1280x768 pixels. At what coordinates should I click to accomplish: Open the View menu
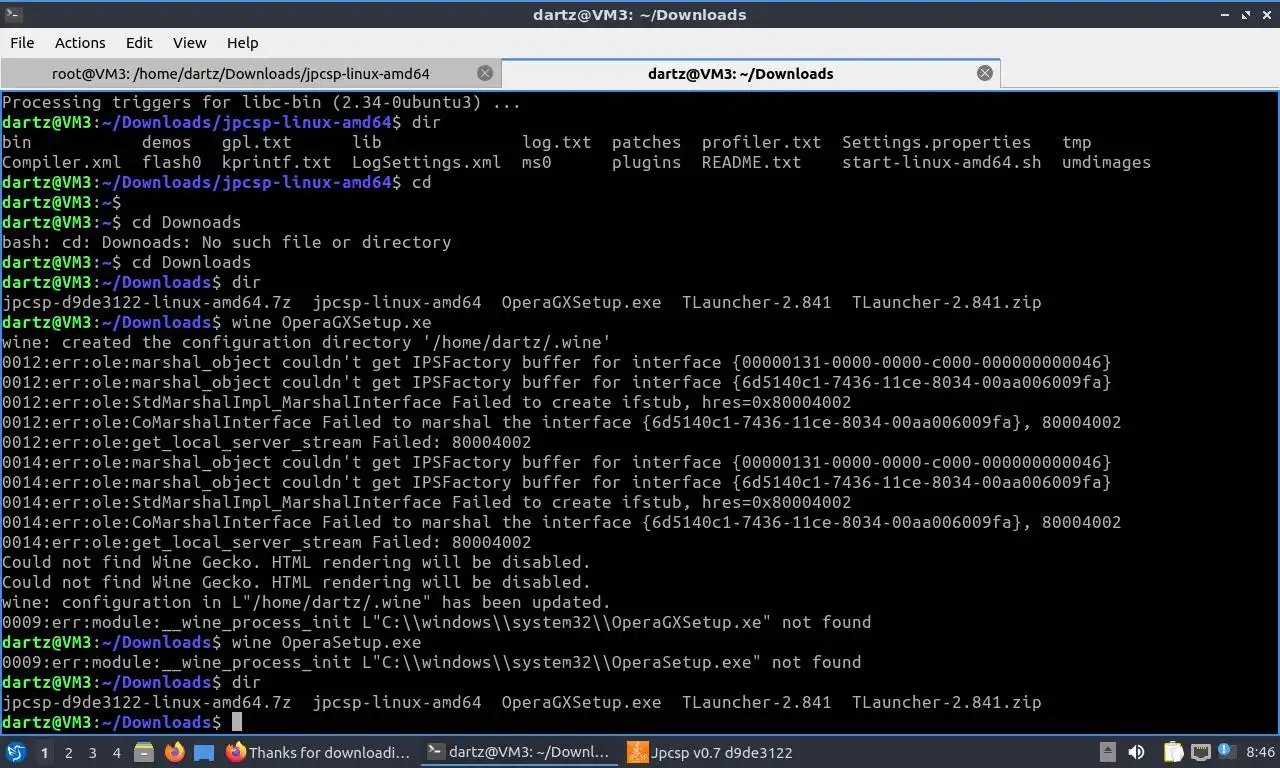click(x=190, y=43)
